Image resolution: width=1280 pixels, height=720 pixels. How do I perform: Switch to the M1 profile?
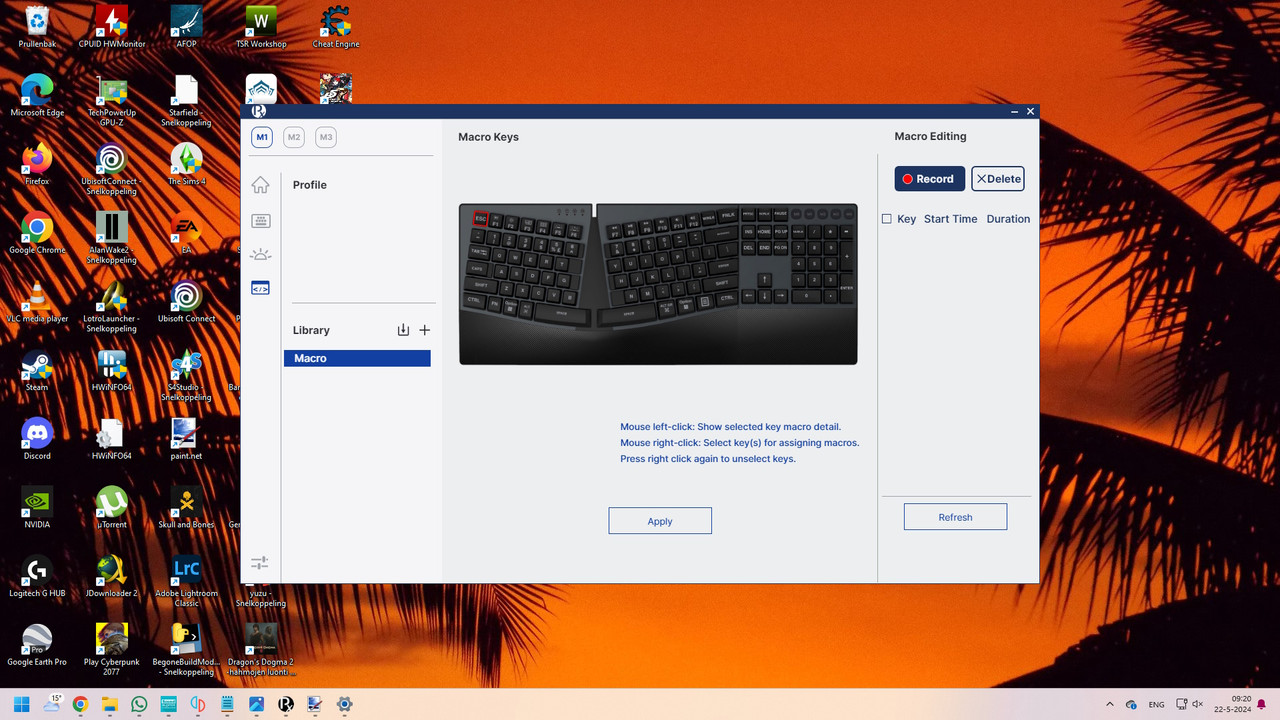pyautogui.click(x=261, y=137)
